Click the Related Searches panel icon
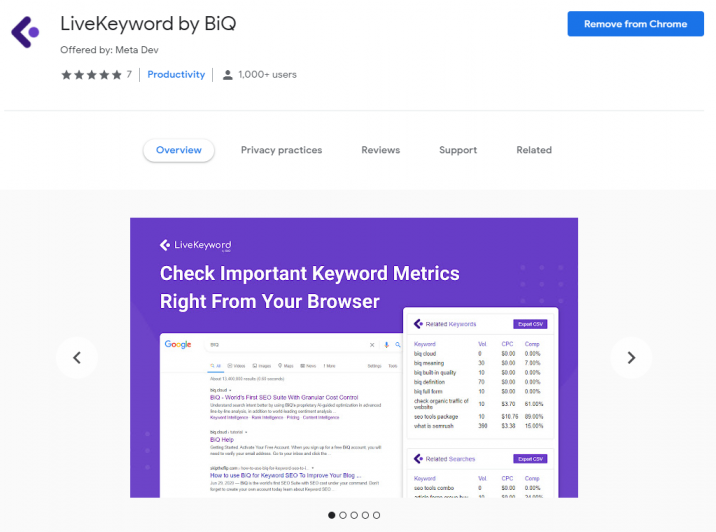Image resolution: width=716 pixels, height=532 pixels. pos(418,458)
